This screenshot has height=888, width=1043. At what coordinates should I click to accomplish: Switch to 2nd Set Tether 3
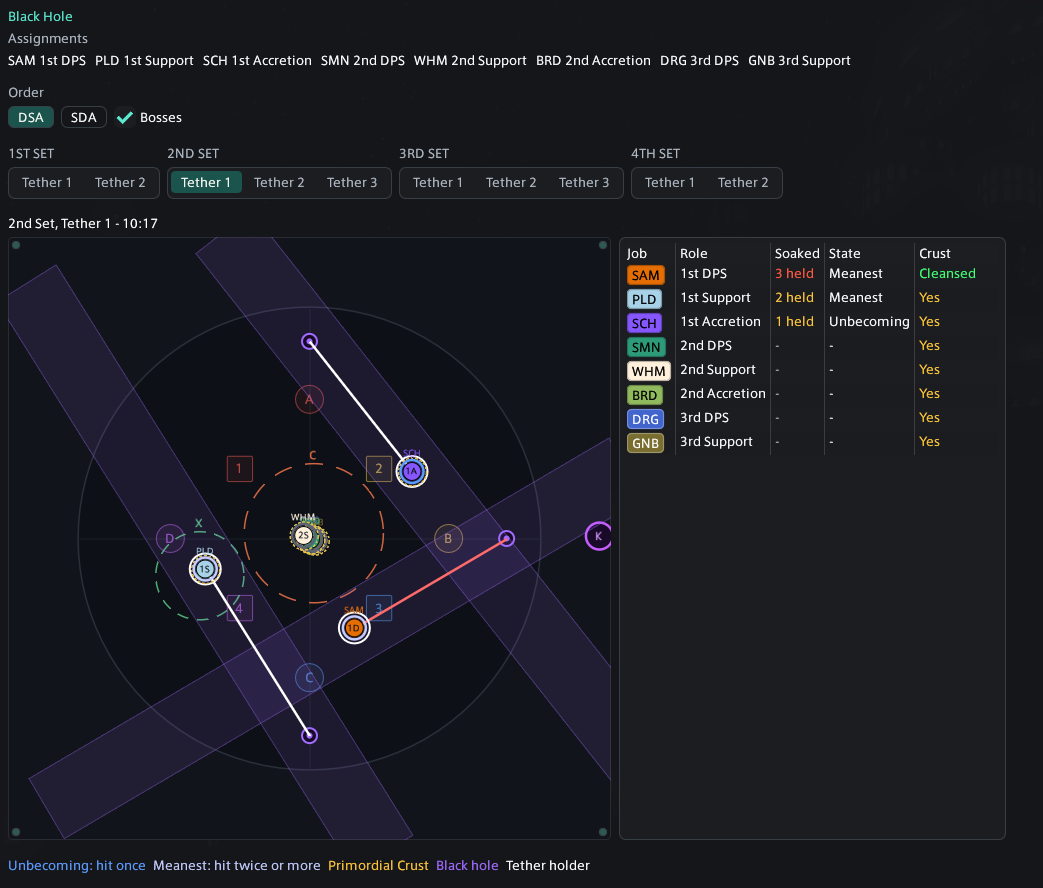[352, 182]
